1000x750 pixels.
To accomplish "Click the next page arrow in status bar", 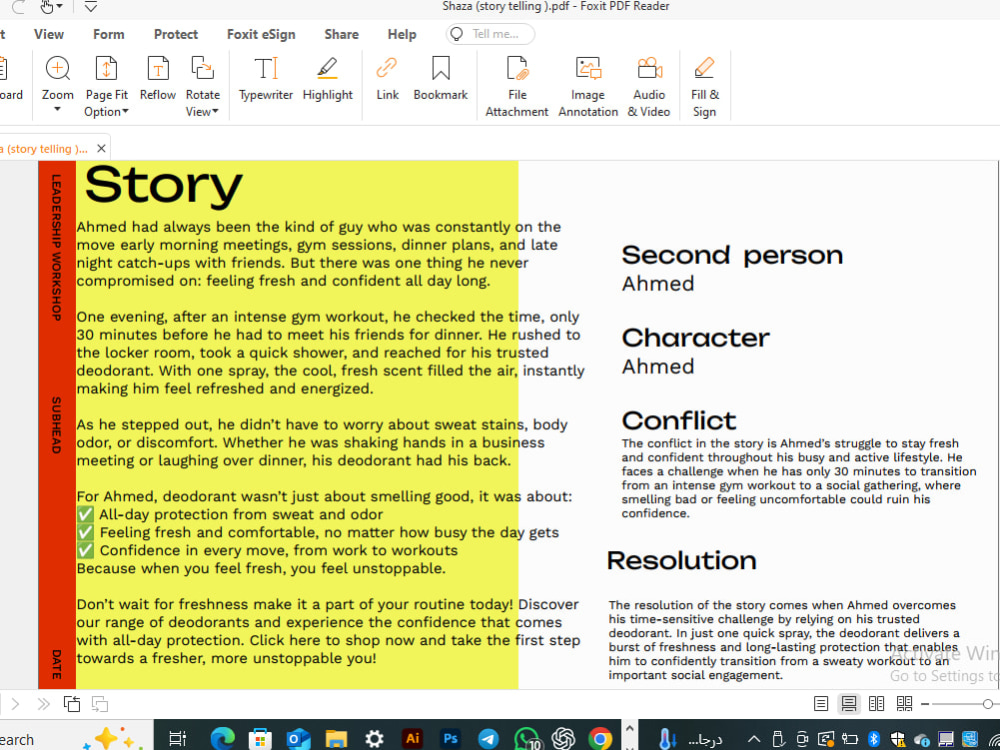I will 16,704.
